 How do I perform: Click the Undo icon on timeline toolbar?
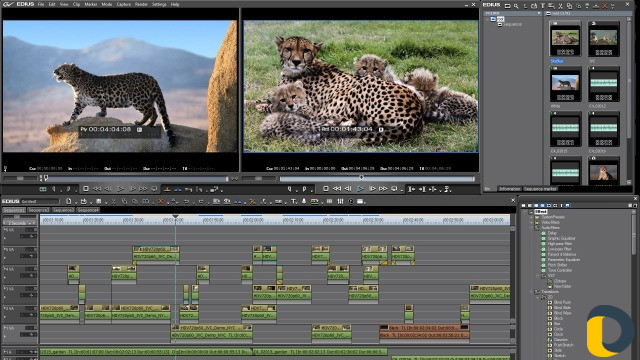187,201
